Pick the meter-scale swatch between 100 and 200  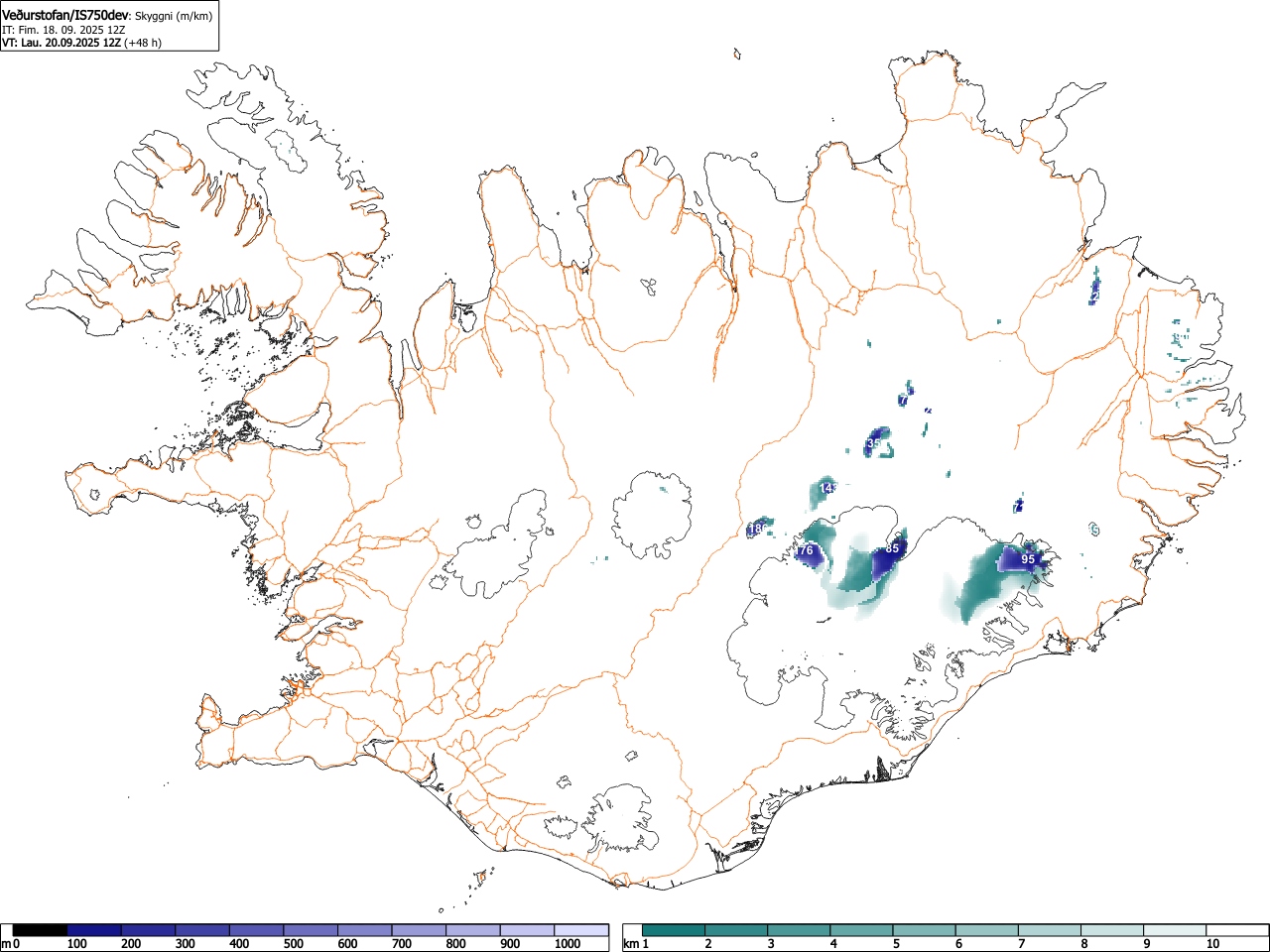click(x=94, y=930)
